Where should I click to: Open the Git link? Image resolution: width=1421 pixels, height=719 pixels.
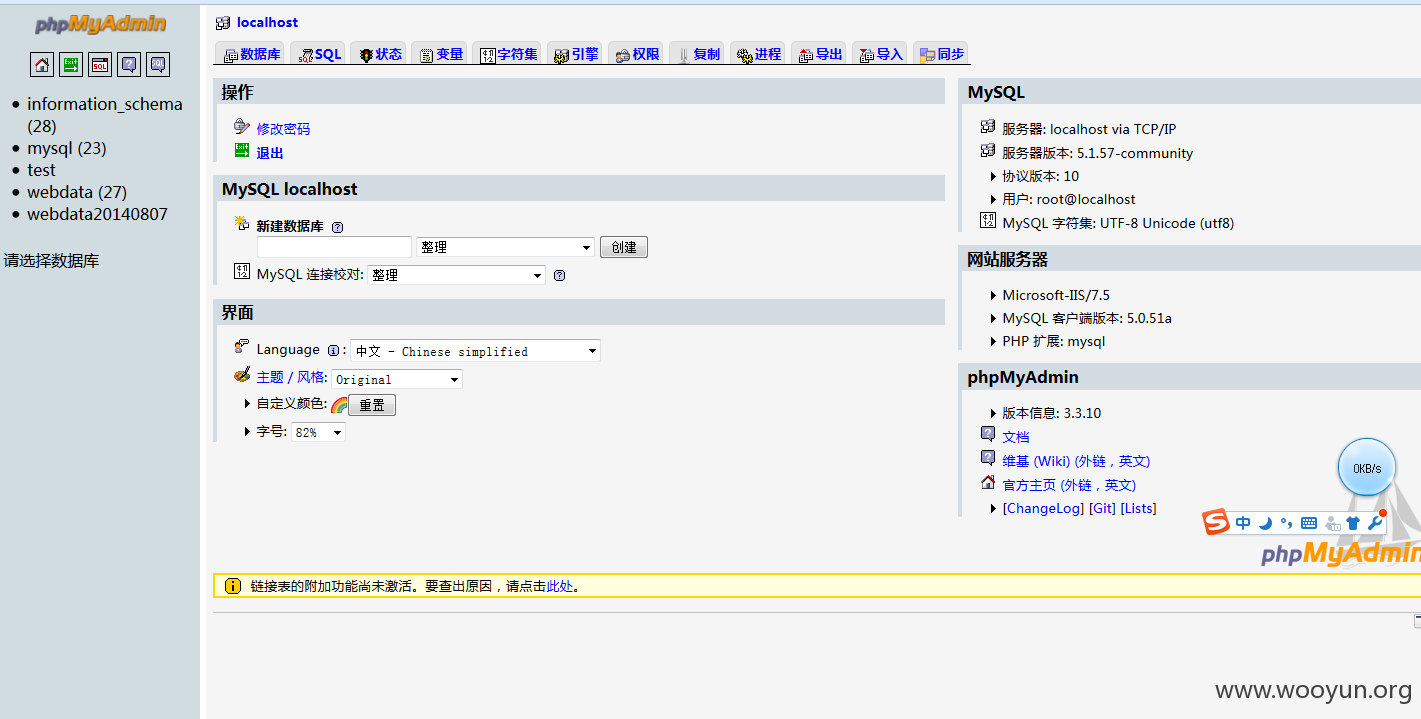click(x=1102, y=508)
